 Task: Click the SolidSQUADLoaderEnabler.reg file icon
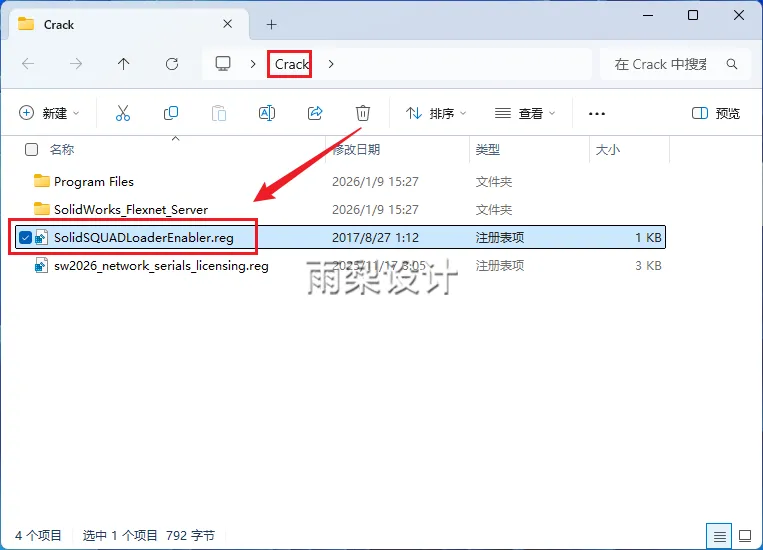[x=41, y=238]
